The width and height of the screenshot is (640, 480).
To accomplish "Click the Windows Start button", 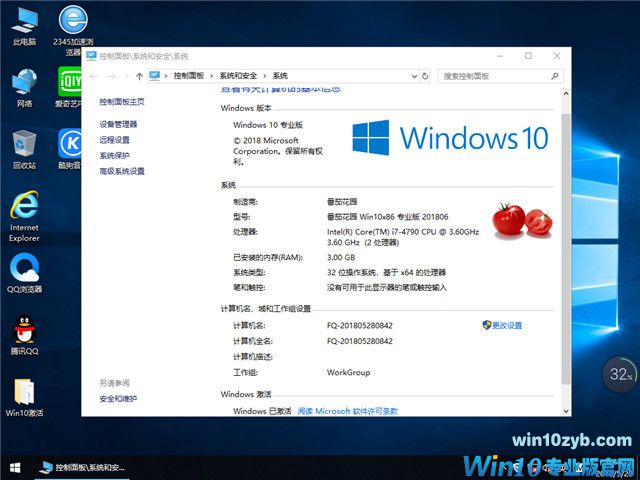I will tap(15, 468).
